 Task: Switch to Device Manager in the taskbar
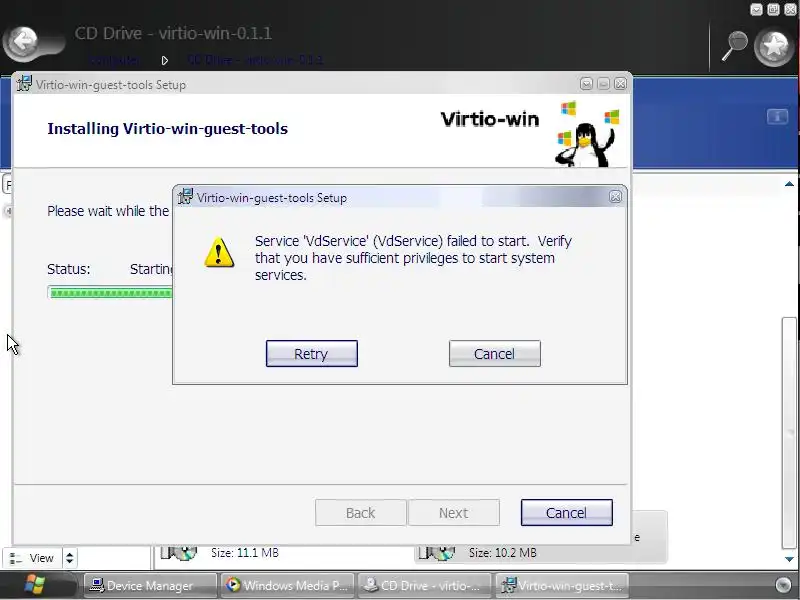click(150, 585)
